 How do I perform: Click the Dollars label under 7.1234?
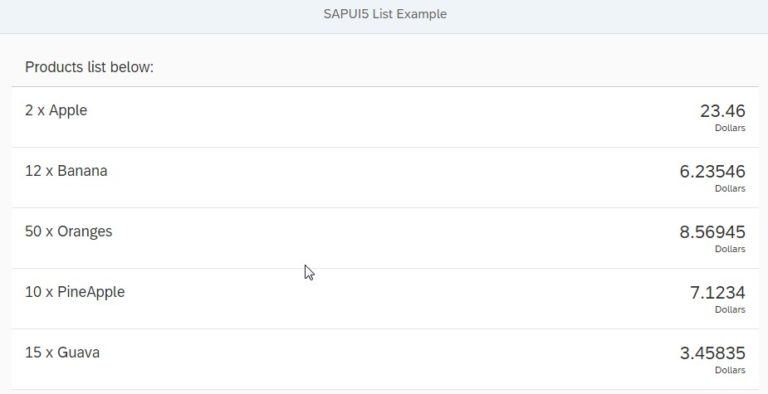click(730, 310)
